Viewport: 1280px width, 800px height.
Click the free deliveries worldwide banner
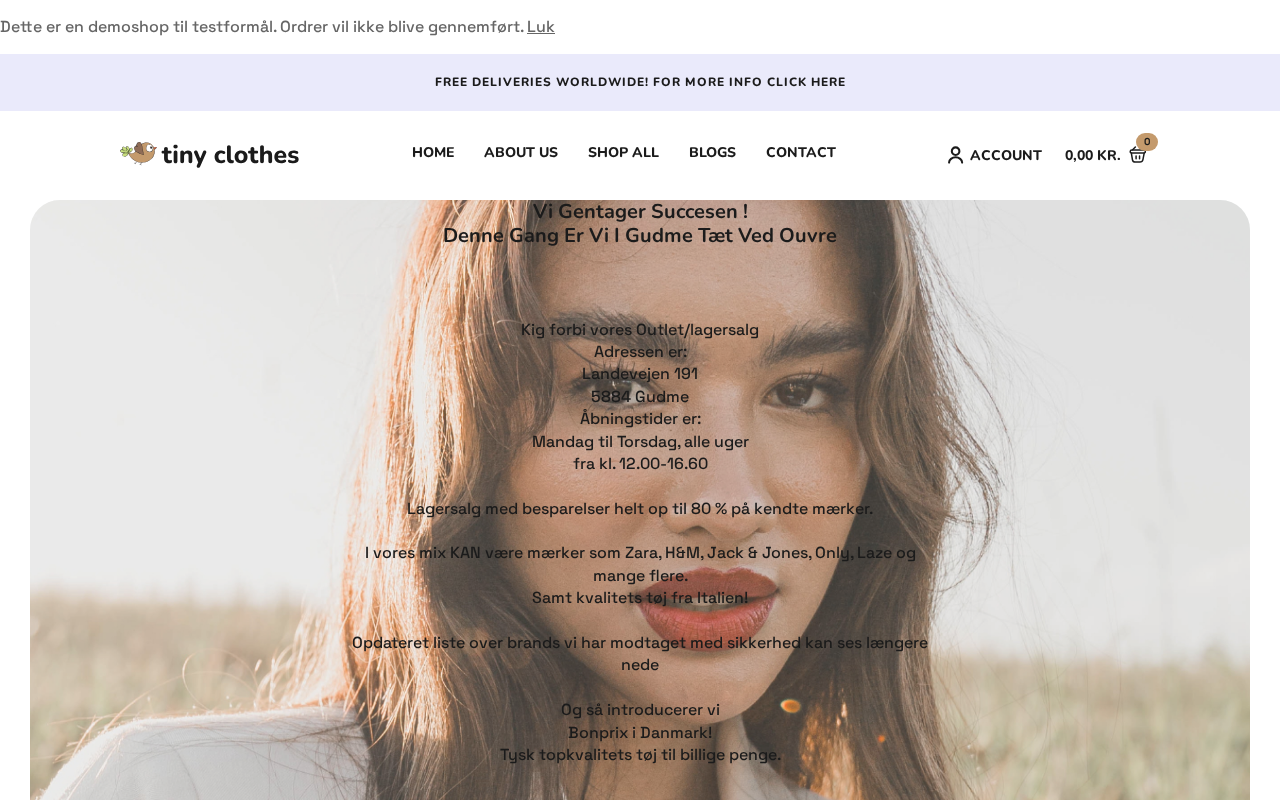640,82
